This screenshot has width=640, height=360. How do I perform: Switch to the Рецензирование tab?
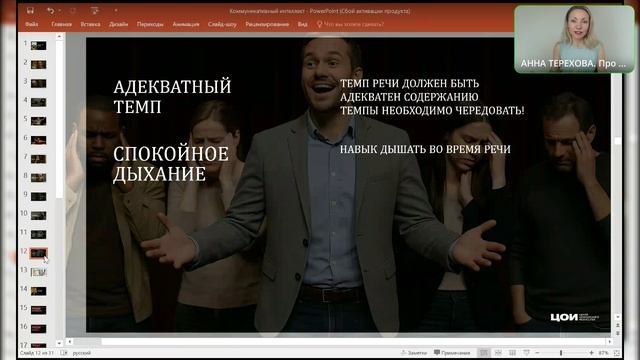coord(267,24)
